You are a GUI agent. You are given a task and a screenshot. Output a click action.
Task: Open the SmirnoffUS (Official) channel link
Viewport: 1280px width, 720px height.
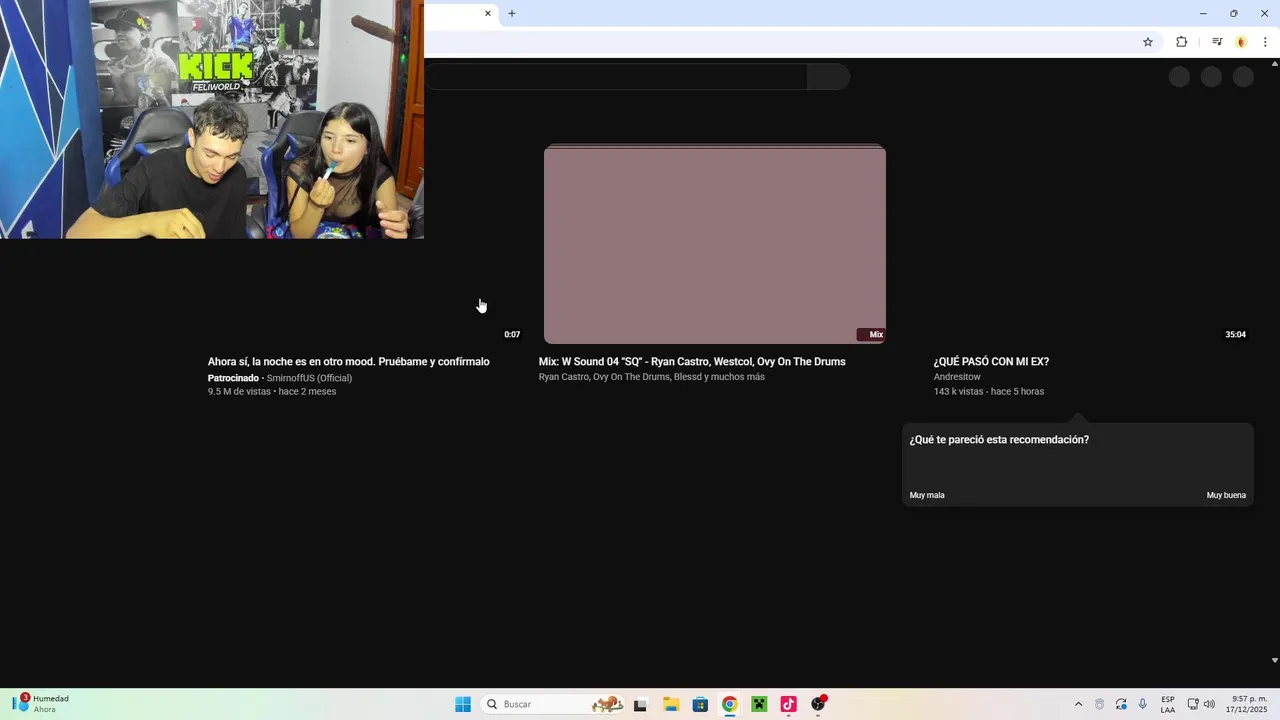[309, 378]
